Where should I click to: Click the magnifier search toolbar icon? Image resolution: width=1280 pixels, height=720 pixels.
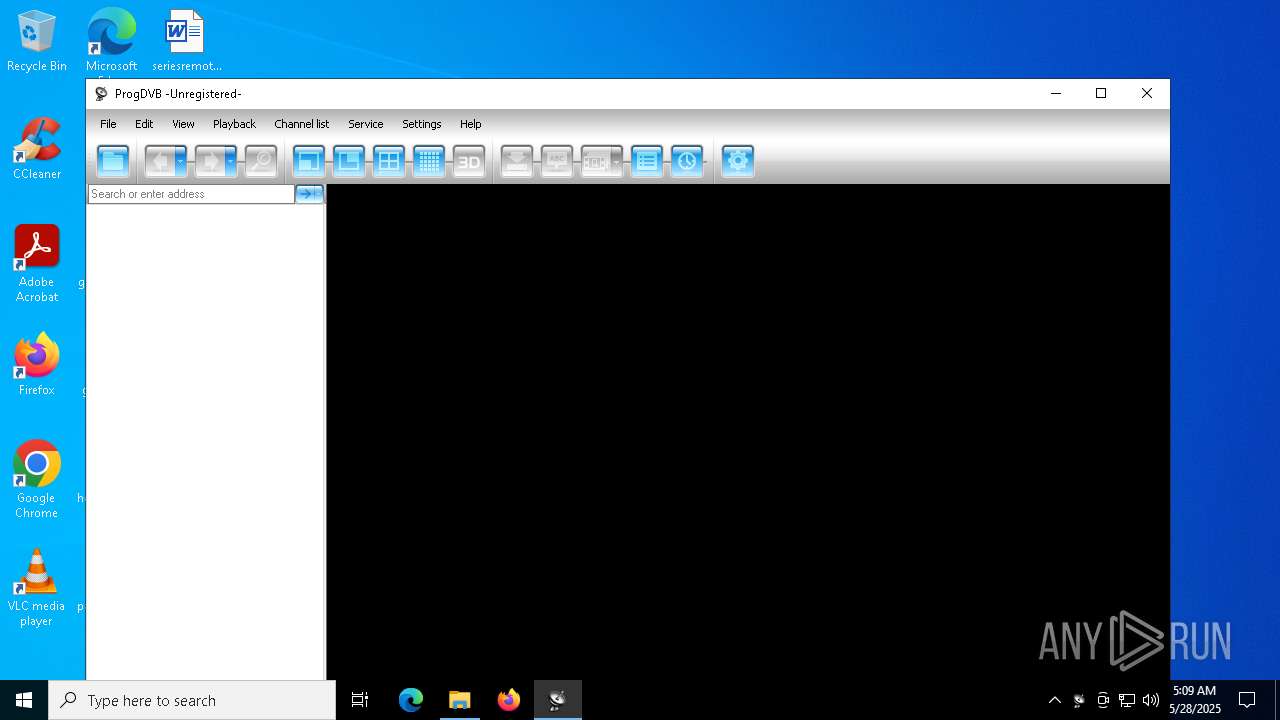(261, 161)
